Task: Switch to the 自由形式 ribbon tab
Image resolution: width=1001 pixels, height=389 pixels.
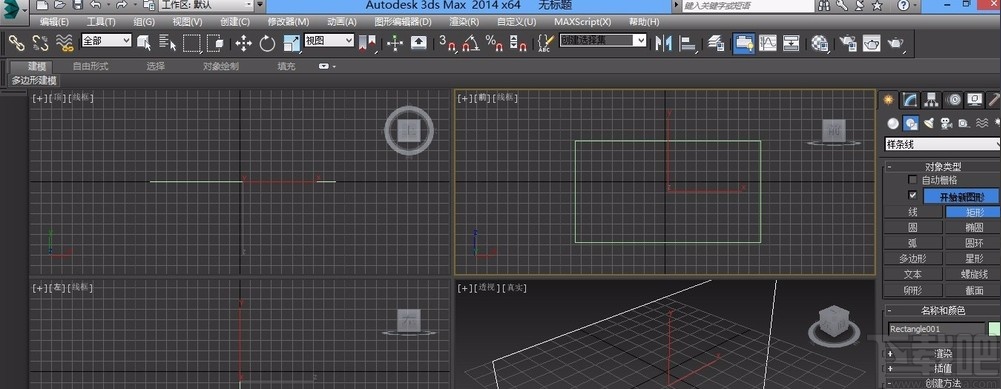Action: tap(90, 66)
